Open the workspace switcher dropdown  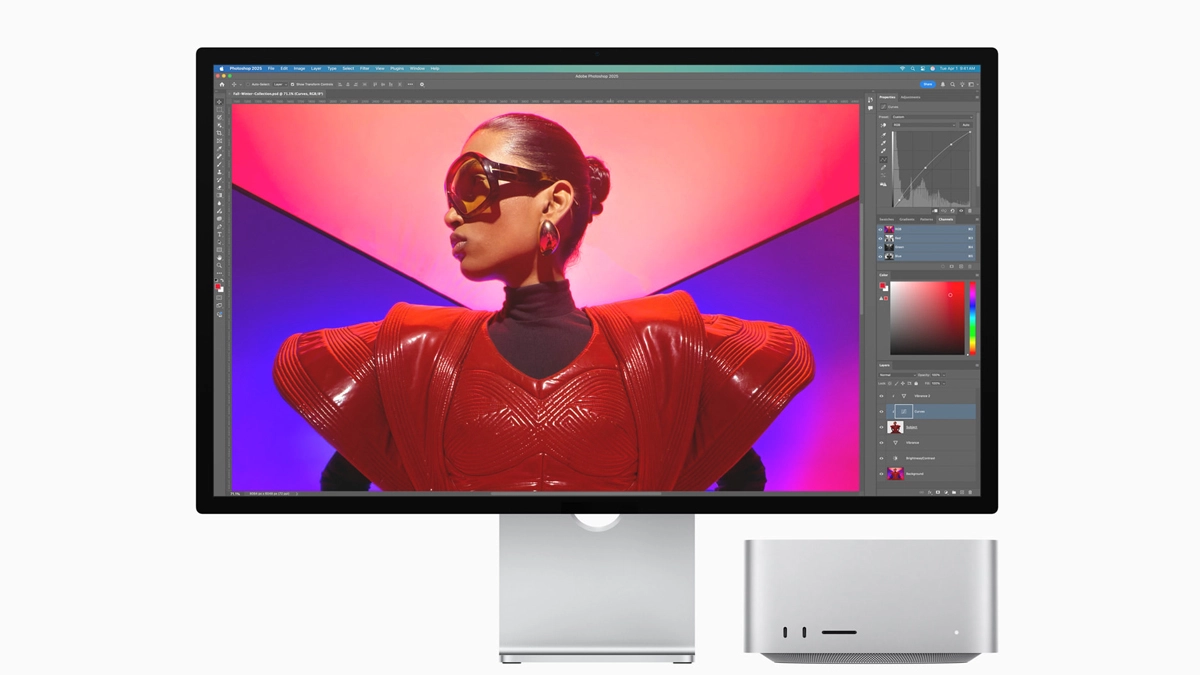(x=973, y=84)
